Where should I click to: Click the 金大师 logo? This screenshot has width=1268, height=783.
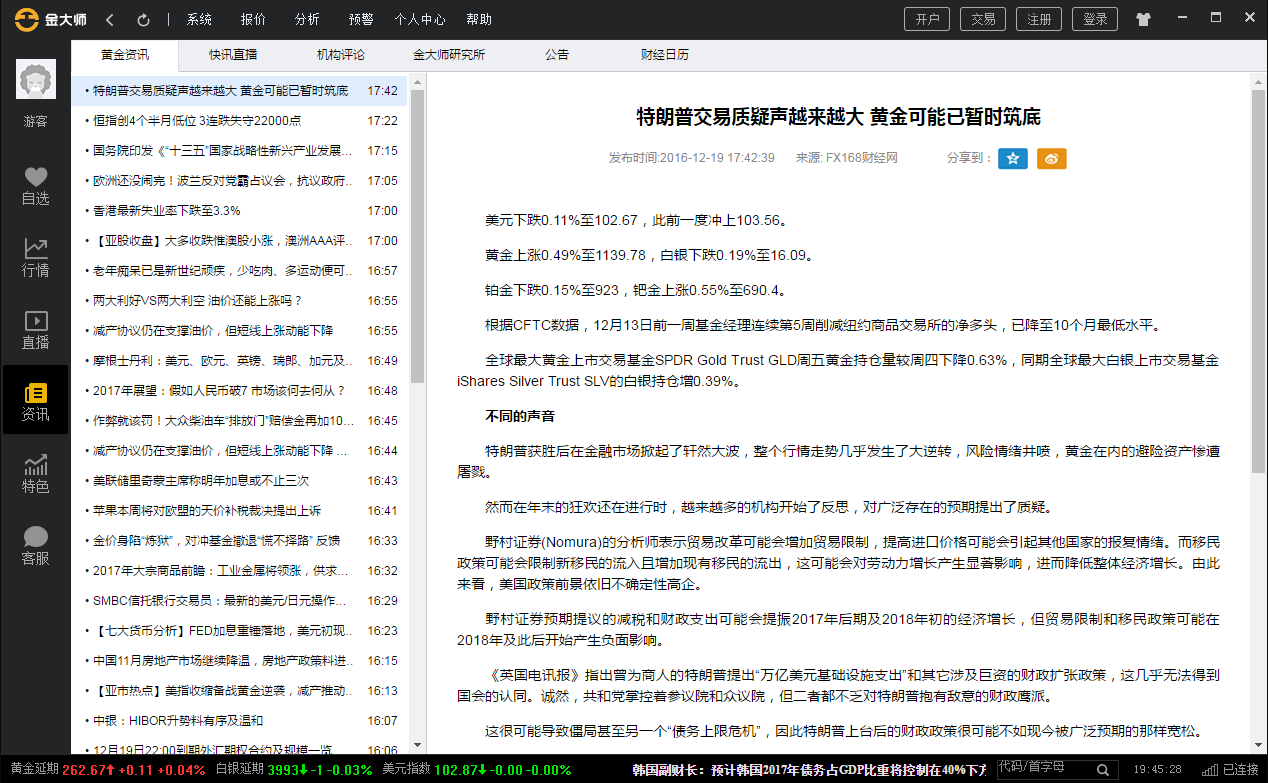50,19
